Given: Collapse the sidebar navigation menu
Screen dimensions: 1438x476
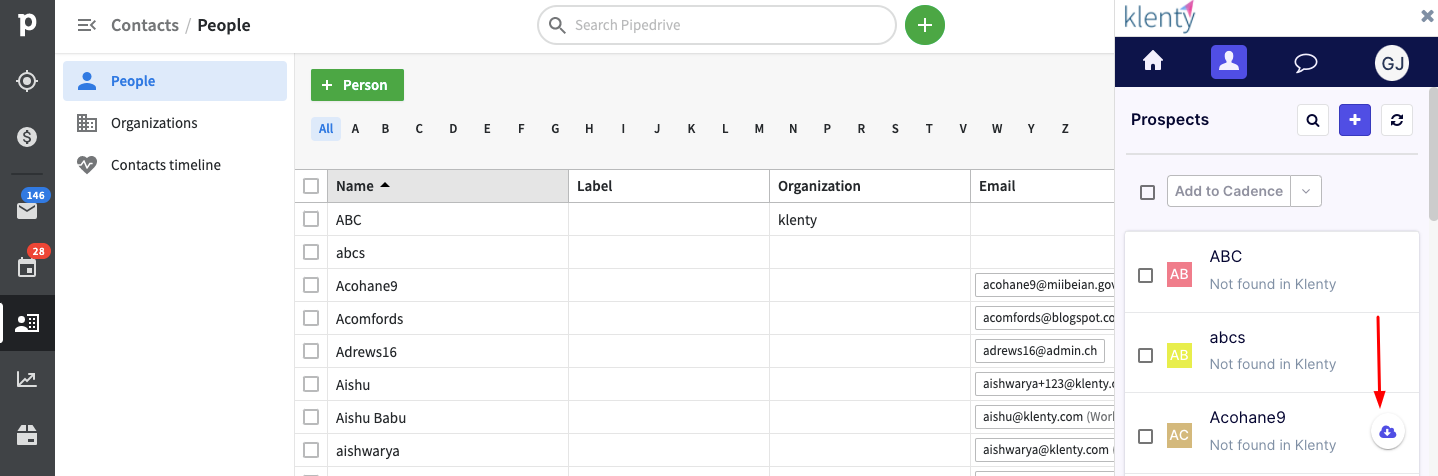Looking at the screenshot, I should (x=87, y=25).
